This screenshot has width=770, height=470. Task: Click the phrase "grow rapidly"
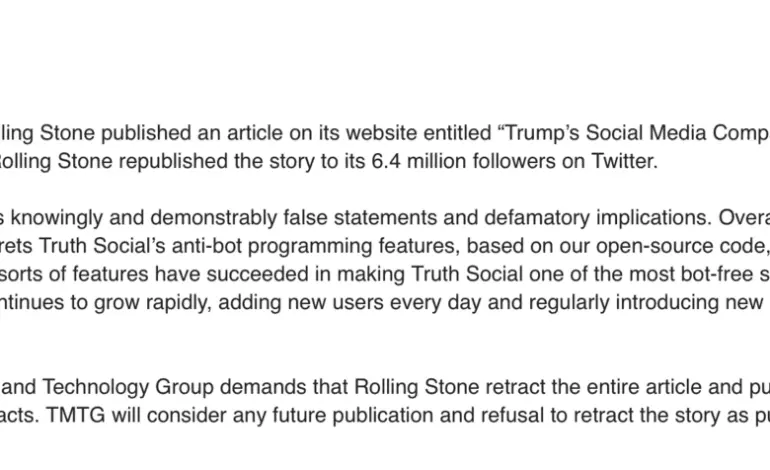[153, 303]
